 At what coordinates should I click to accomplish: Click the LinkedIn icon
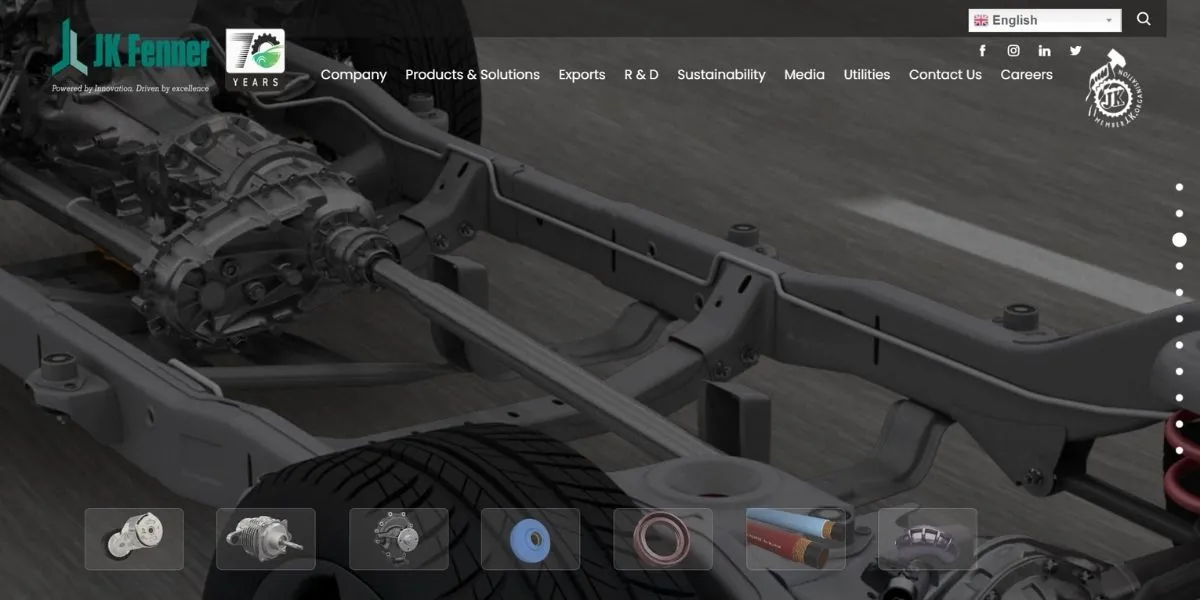tap(1044, 51)
